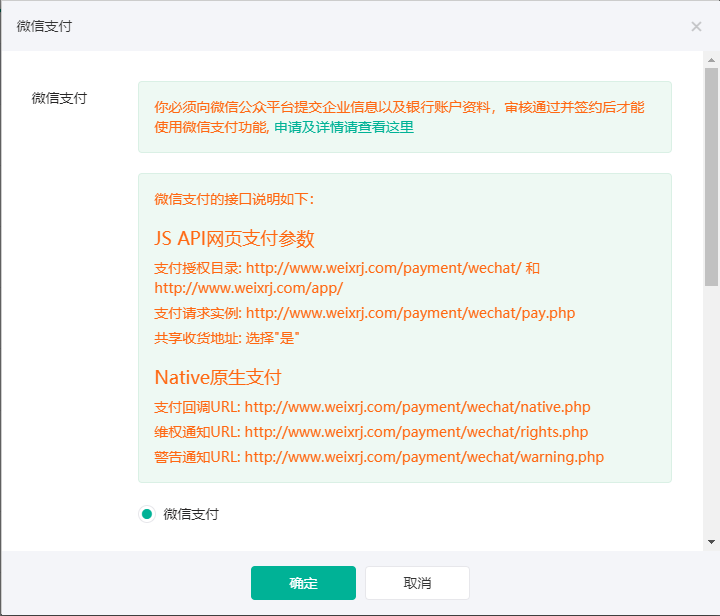The width and height of the screenshot is (720, 616).
Task: Click the vertical scrollbar thumb
Action: point(711,177)
